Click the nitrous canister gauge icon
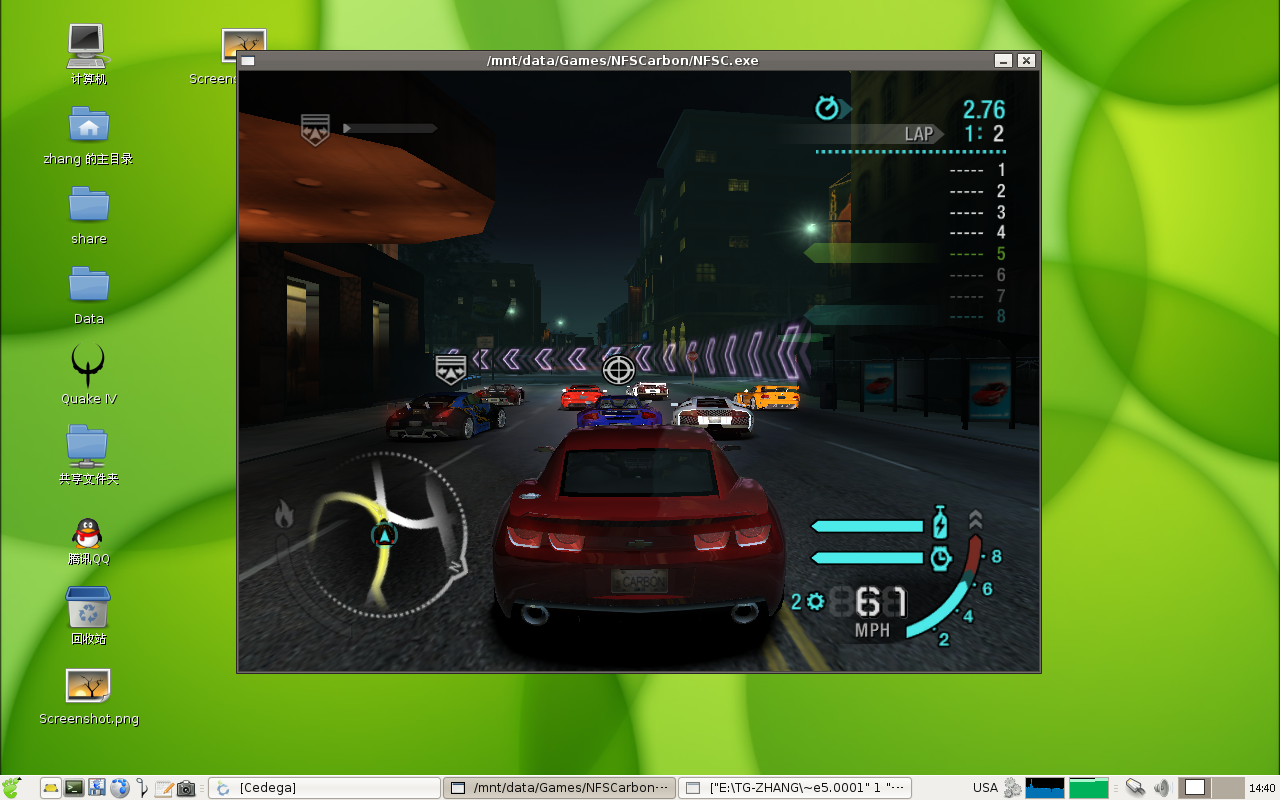The width and height of the screenshot is (1280, 800). click(x=940, y=524)
